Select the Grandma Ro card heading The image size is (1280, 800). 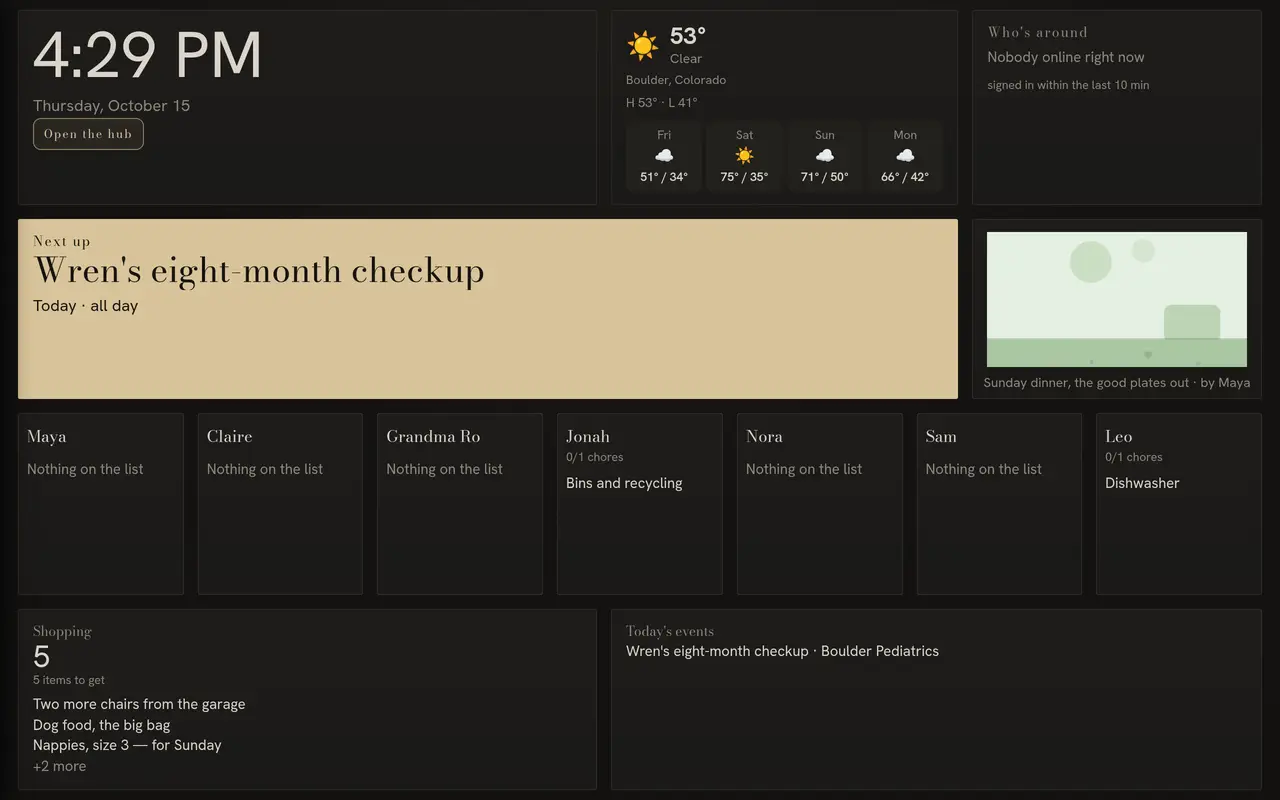point(433,436)
